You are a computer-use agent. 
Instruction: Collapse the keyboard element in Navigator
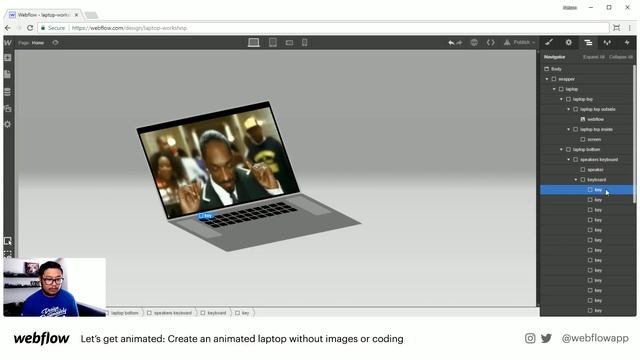[576, 180]
